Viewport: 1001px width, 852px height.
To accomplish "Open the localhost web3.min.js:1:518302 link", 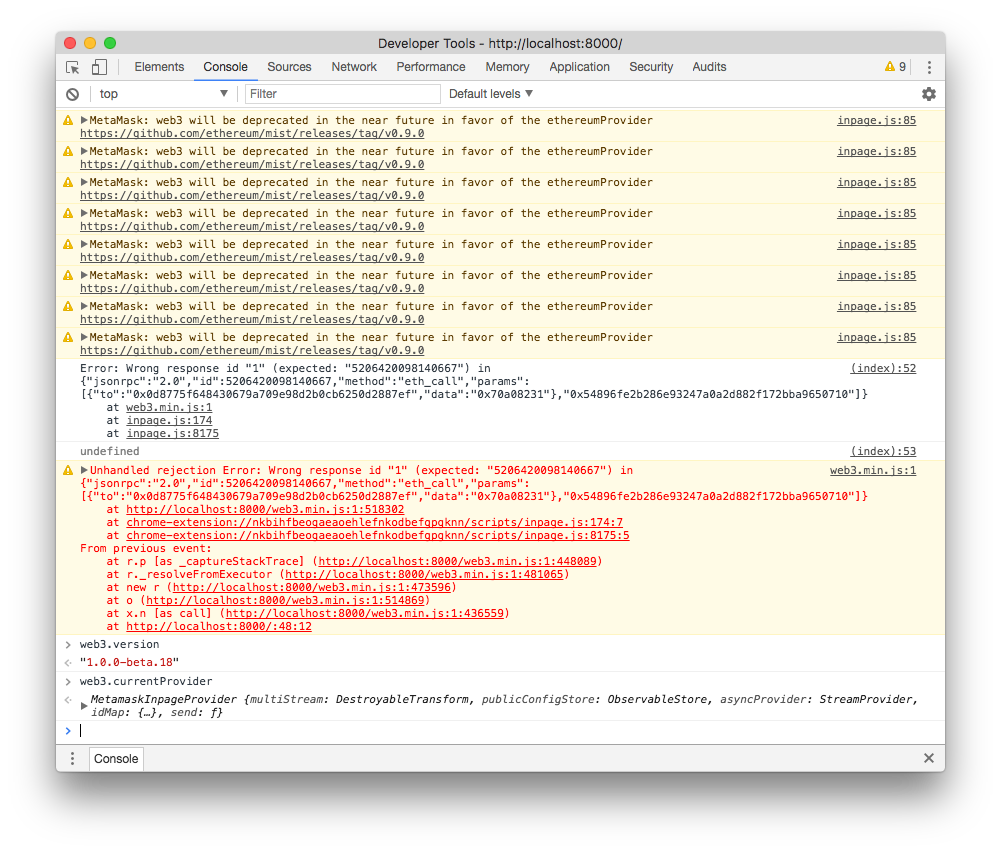I will pos(265,509).
